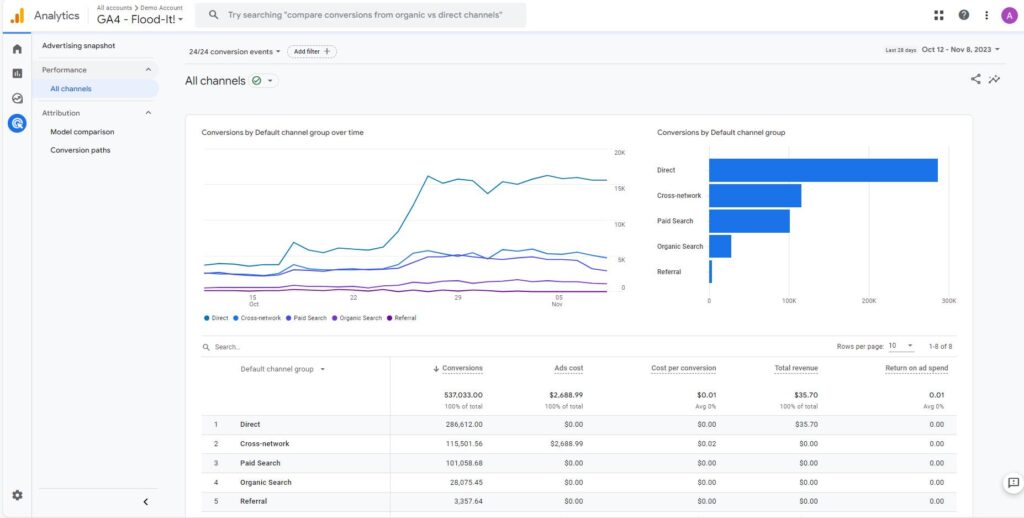The width and height of the screenshot is (1024, 518).
Task: Open the Home section in left rail
Action: pos(17,49)
